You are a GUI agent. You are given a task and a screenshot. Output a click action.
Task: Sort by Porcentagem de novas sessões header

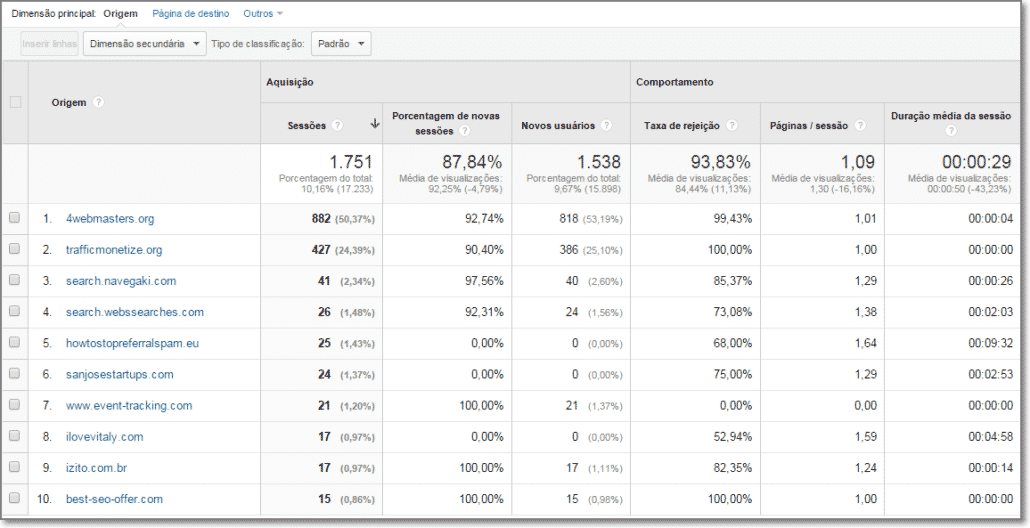tap(446, 123)
